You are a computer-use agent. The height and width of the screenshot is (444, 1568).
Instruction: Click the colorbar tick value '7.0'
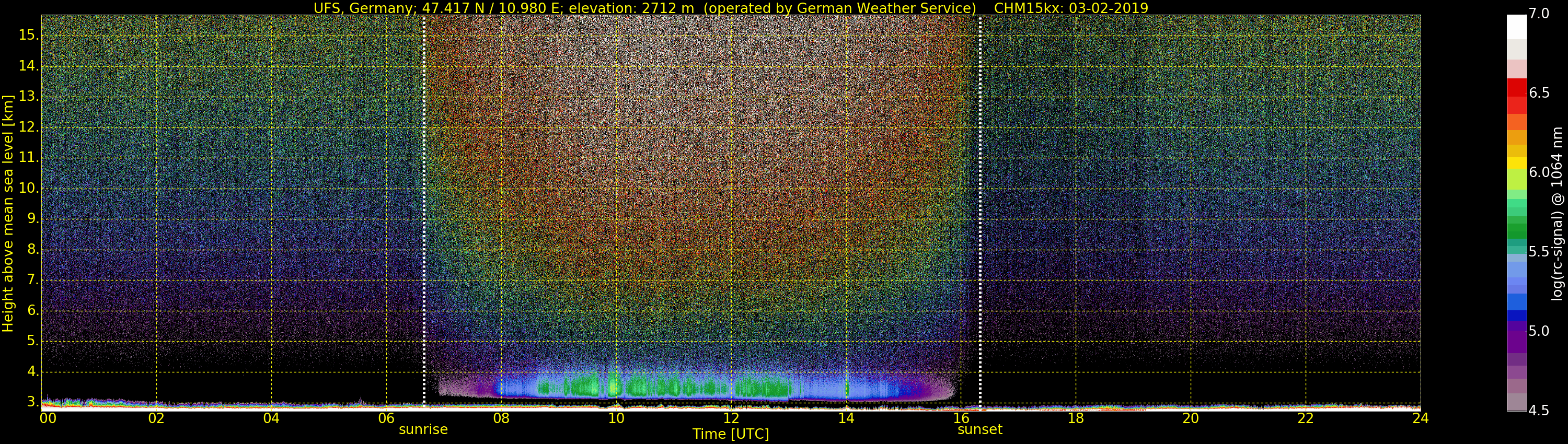1539,14
